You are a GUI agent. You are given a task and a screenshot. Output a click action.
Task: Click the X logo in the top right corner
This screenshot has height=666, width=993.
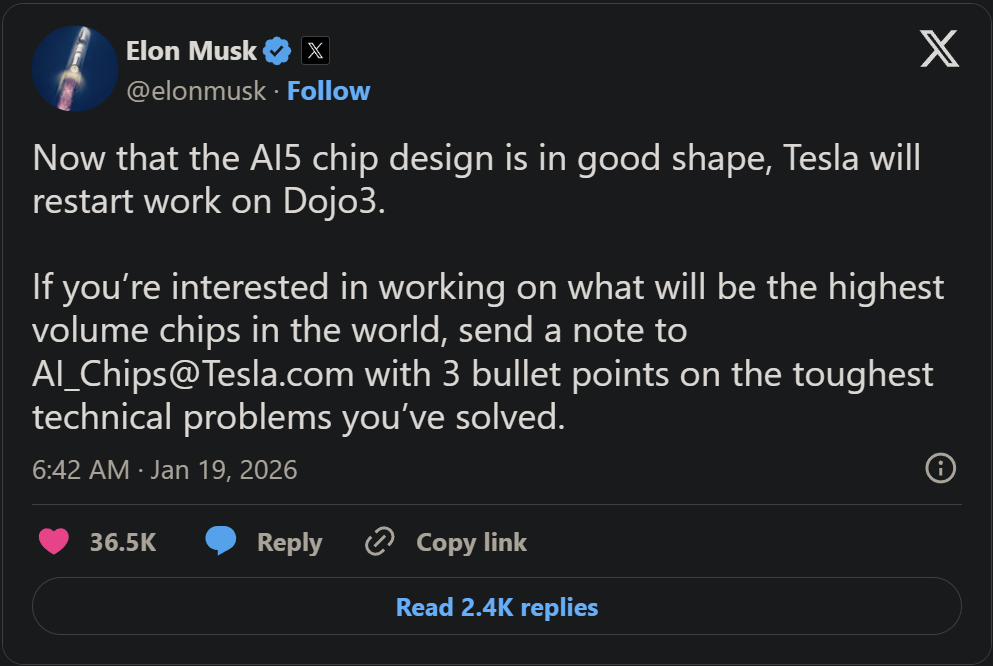click(939, 49)
